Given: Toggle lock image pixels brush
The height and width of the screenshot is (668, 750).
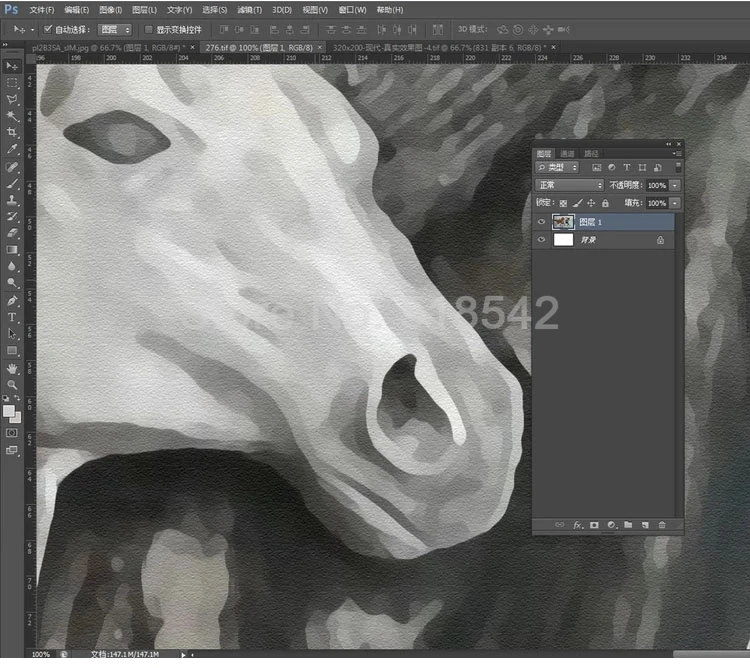Looking at the screenshot, I should [x=577, y=203].
